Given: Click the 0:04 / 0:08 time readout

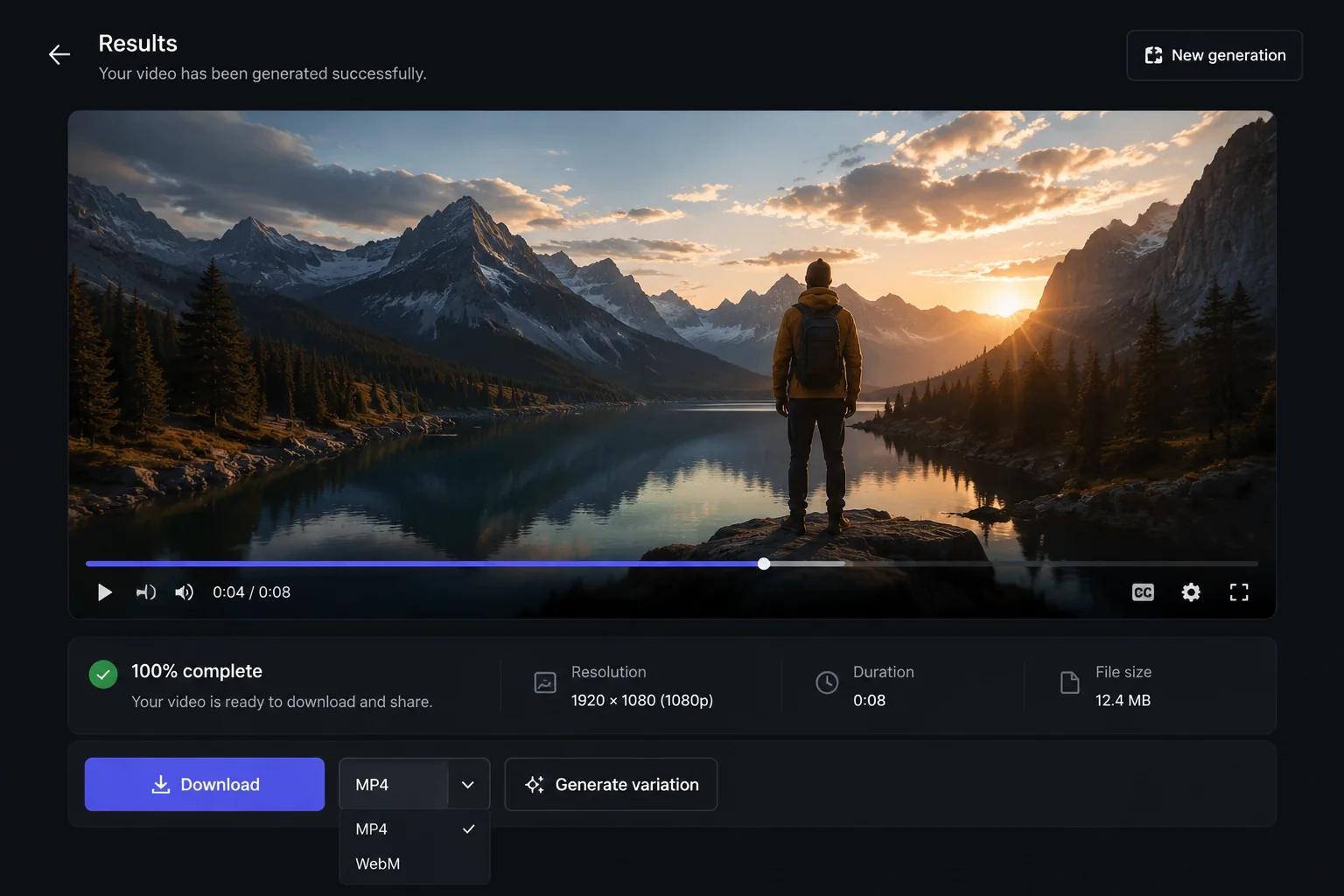Looking at the screenshot, I should click(x=251, y=592).
